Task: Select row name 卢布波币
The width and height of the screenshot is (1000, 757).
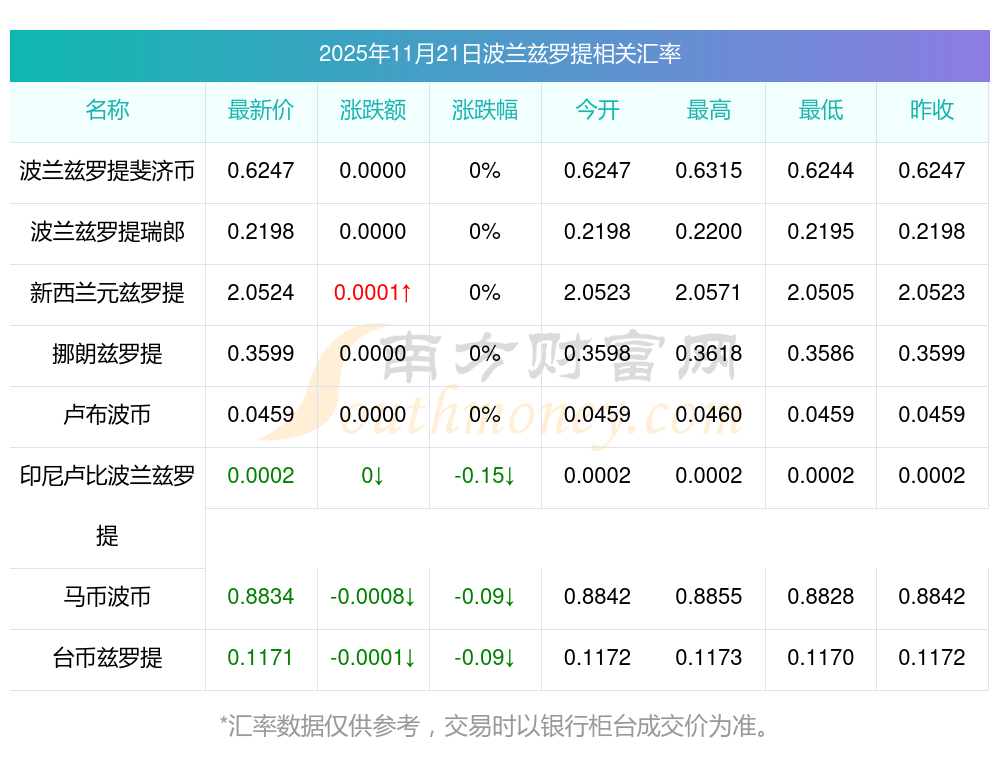Action: coord(107,415)
